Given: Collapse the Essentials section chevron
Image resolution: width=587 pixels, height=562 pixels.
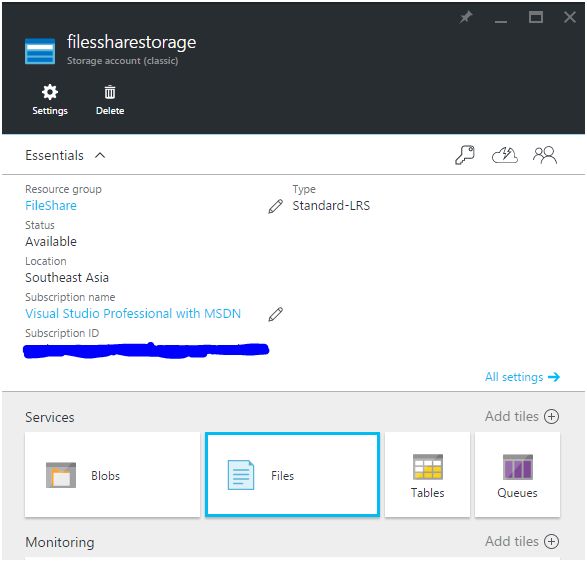Looking at the screenshot, I should [100, 155].
